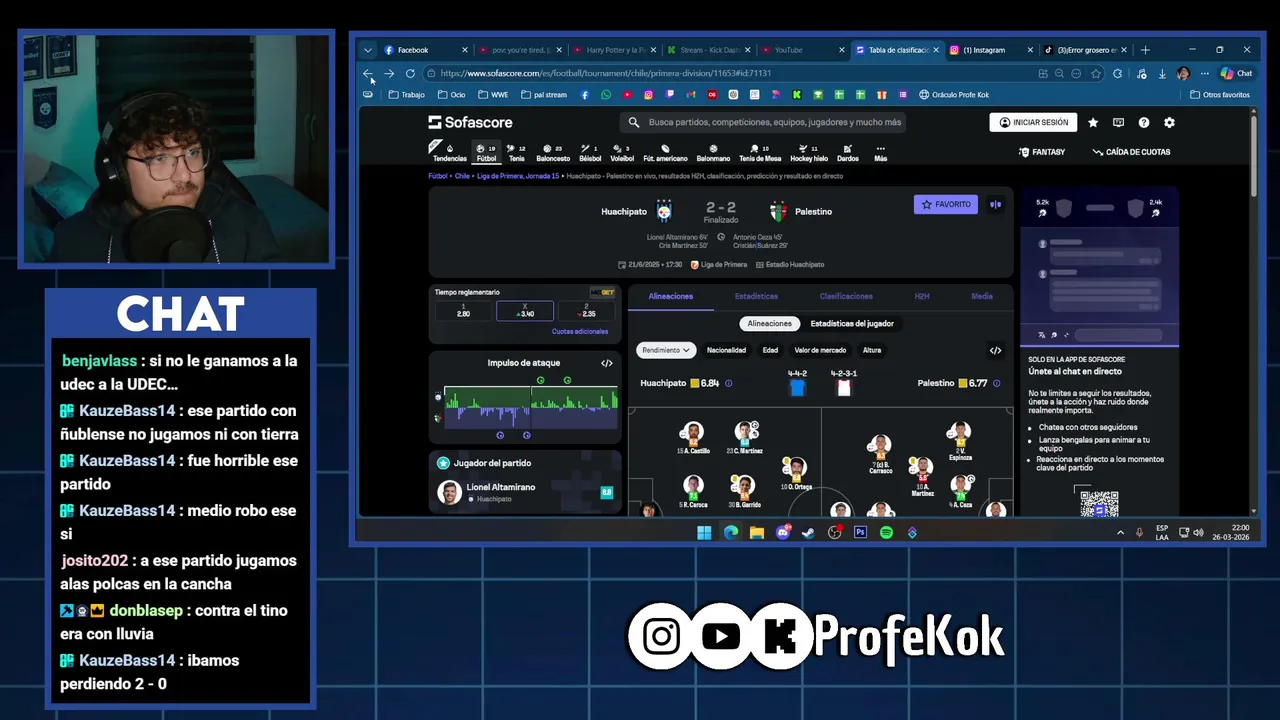Screen dimensions: 1280x720
Task: Select Tendencias sport category
Action: 449,152
